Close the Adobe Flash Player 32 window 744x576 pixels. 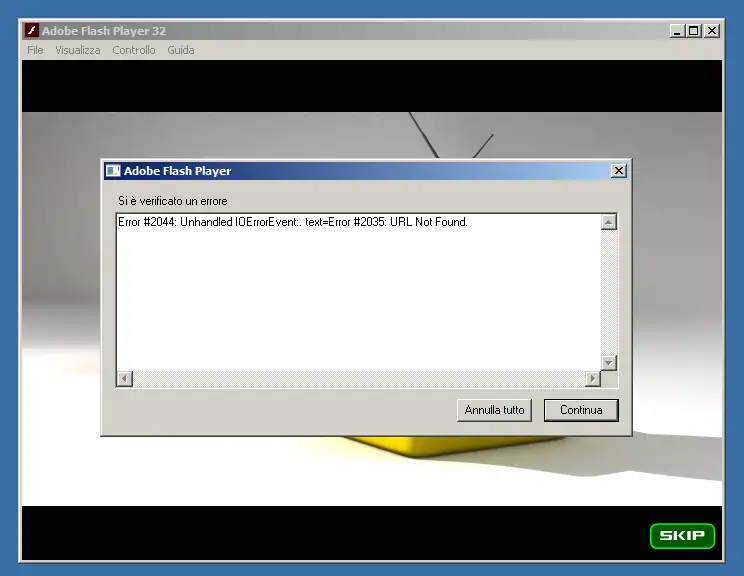(712, 31)
